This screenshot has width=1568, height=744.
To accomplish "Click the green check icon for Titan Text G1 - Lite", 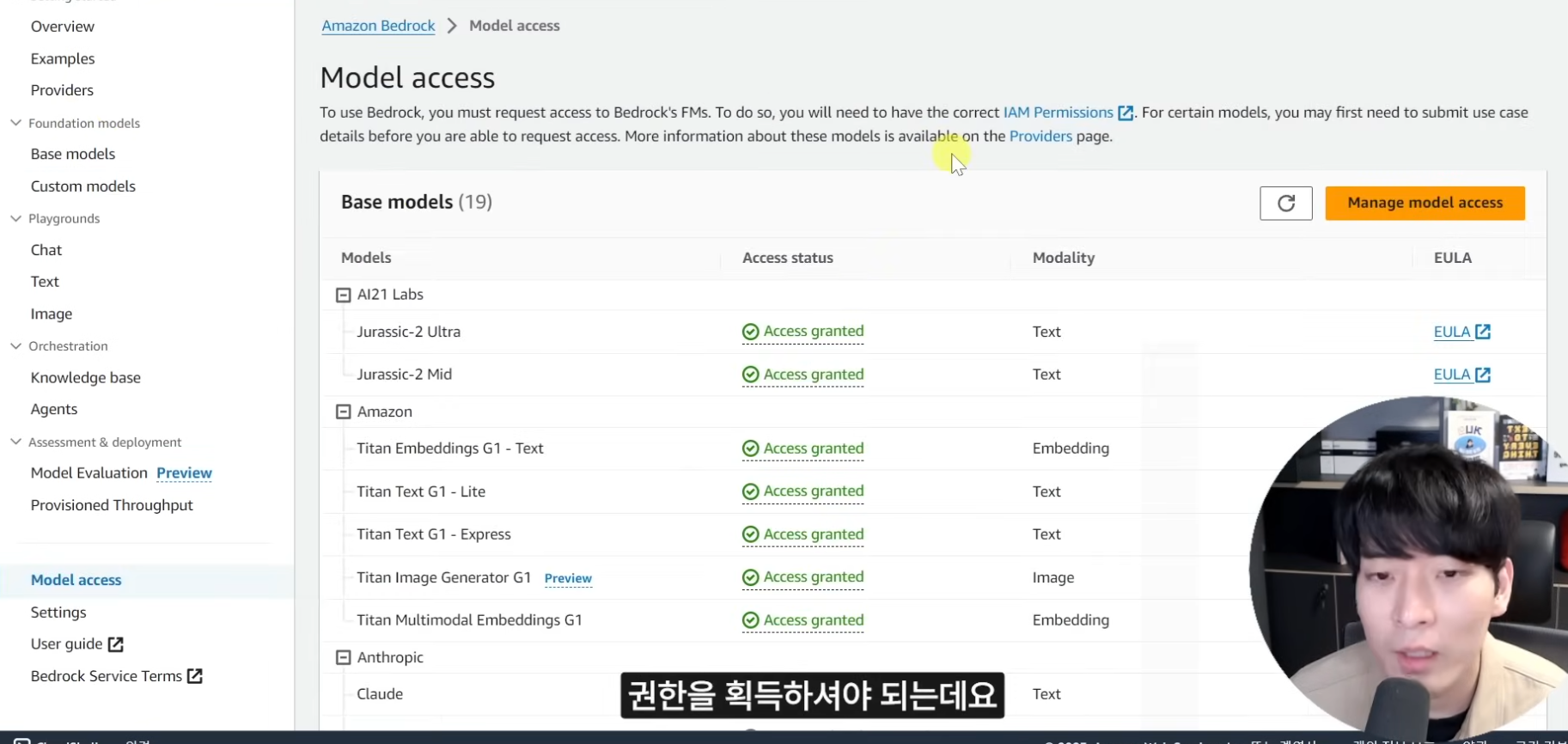I will (x=751, y=491).
